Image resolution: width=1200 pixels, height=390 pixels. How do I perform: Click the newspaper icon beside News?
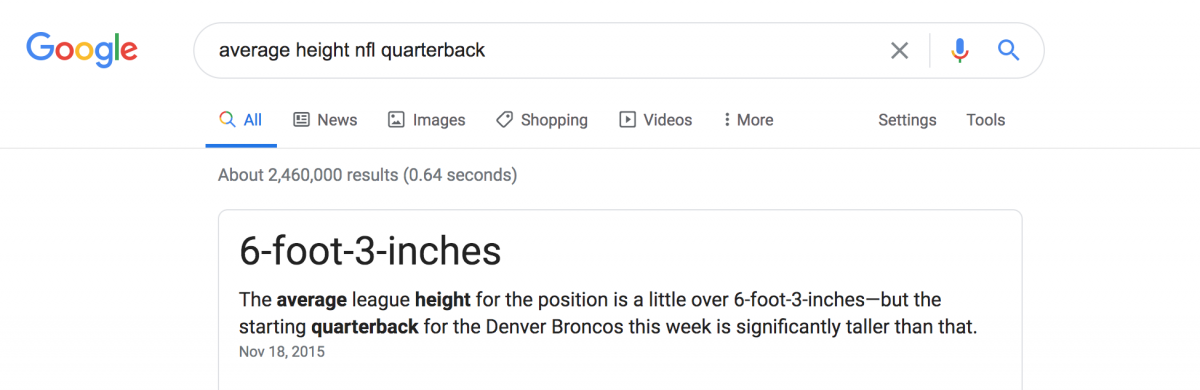tap(301, 120)
